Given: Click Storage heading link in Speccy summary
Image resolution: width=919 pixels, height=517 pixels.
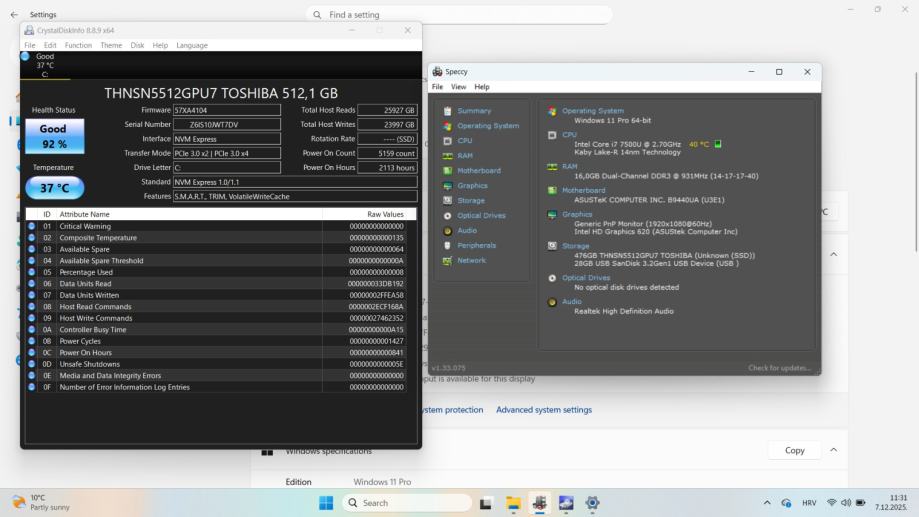Looking at the screenshot, I should (x=576, y=246).
